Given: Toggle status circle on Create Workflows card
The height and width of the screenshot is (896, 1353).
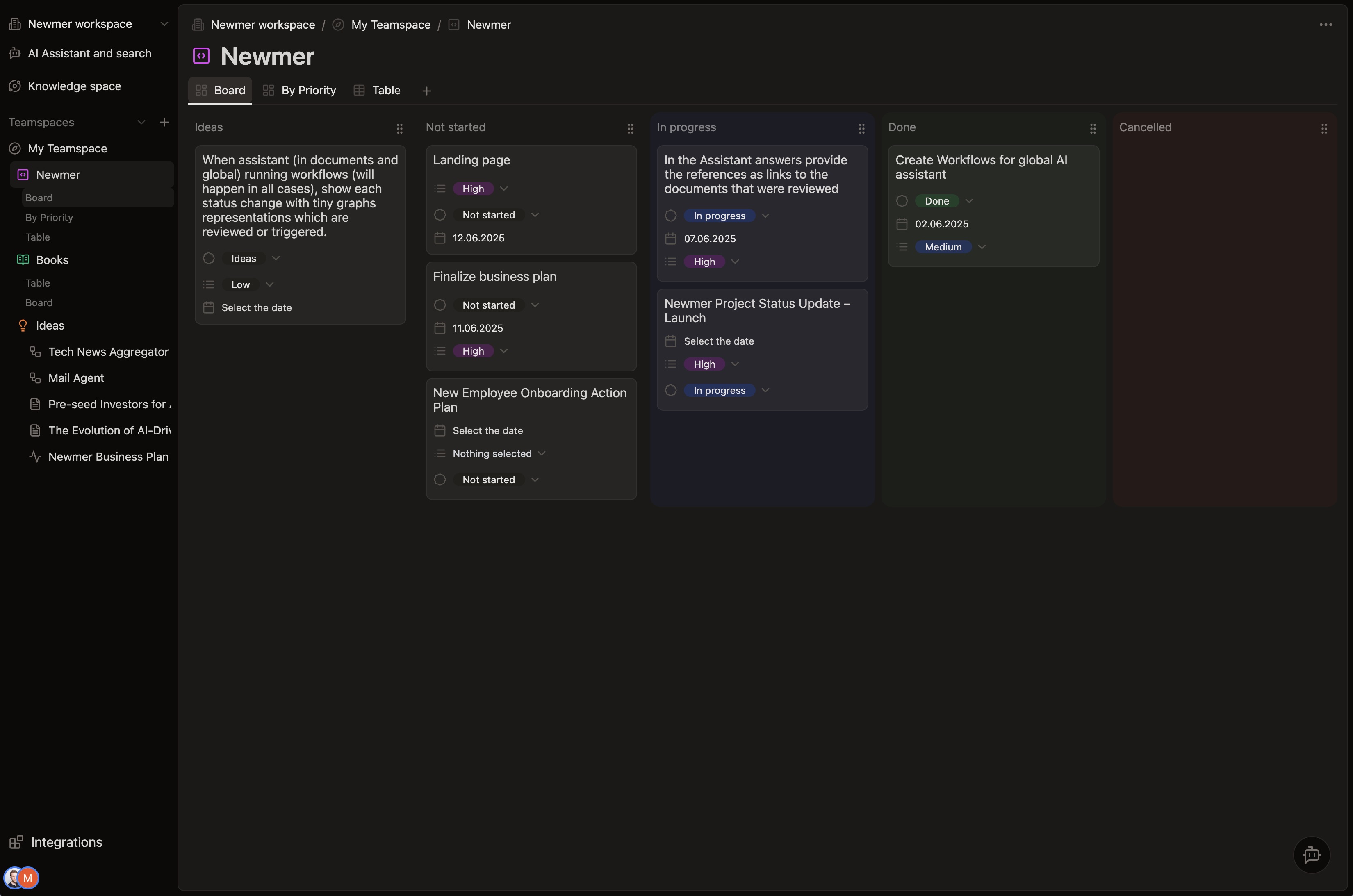Looking at the screenshot, I should pyautogui.click(x=902, y=201).
